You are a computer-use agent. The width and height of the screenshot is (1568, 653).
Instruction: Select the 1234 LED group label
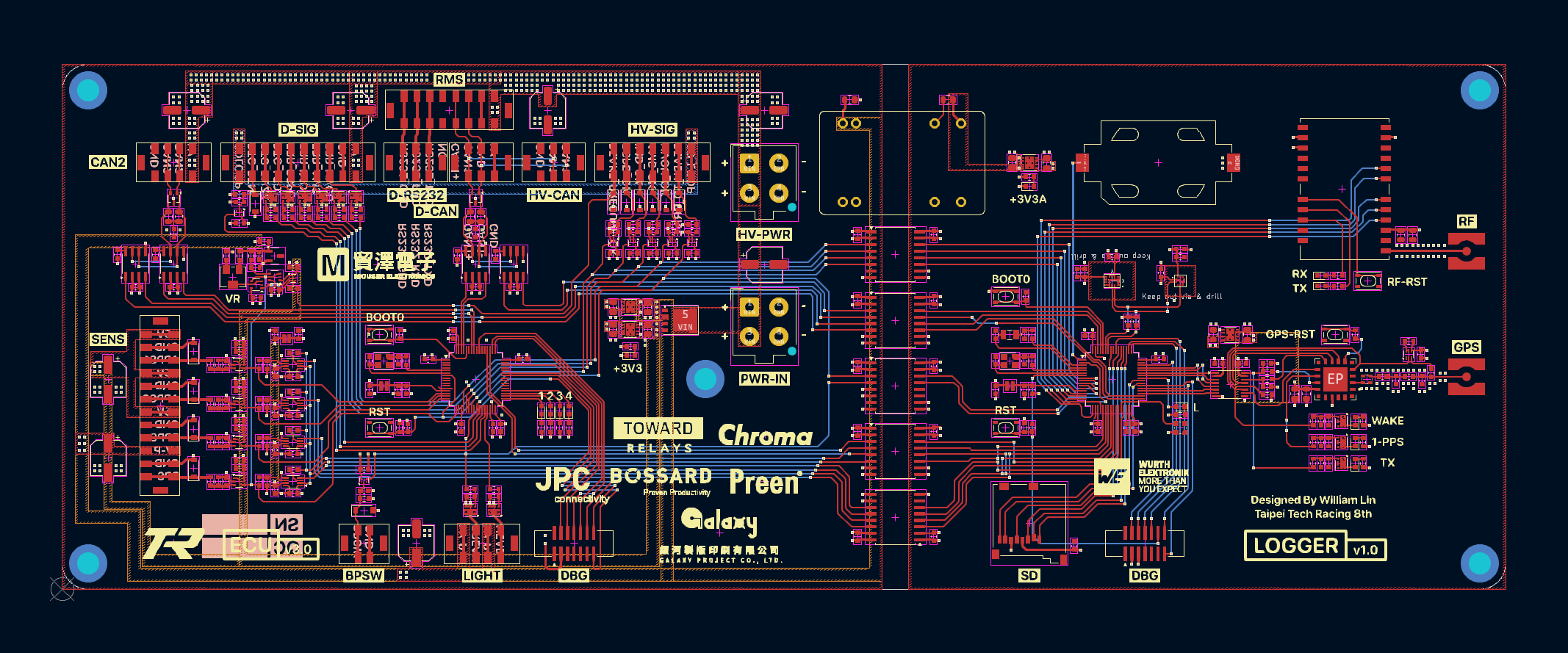click(555, 396)
